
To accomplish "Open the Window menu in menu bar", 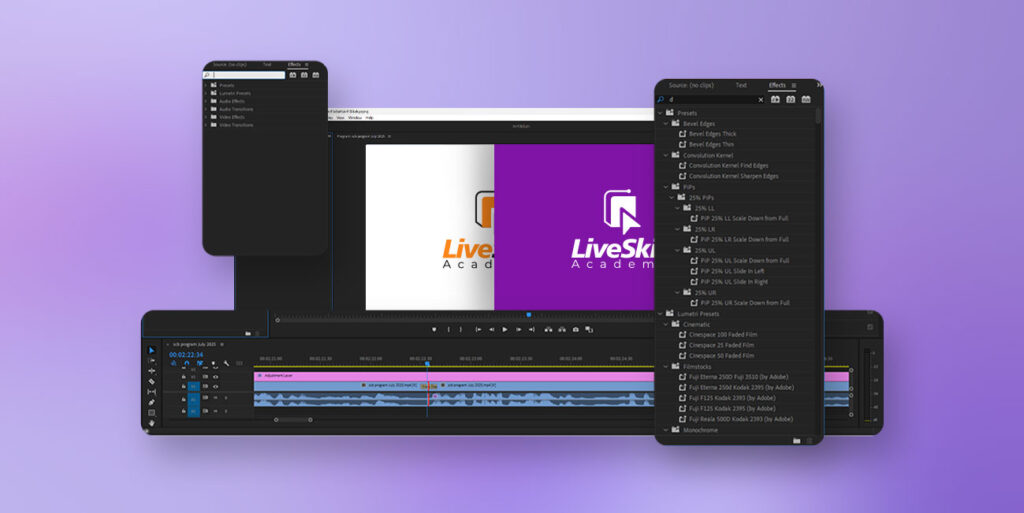I will tap(355, 118).
